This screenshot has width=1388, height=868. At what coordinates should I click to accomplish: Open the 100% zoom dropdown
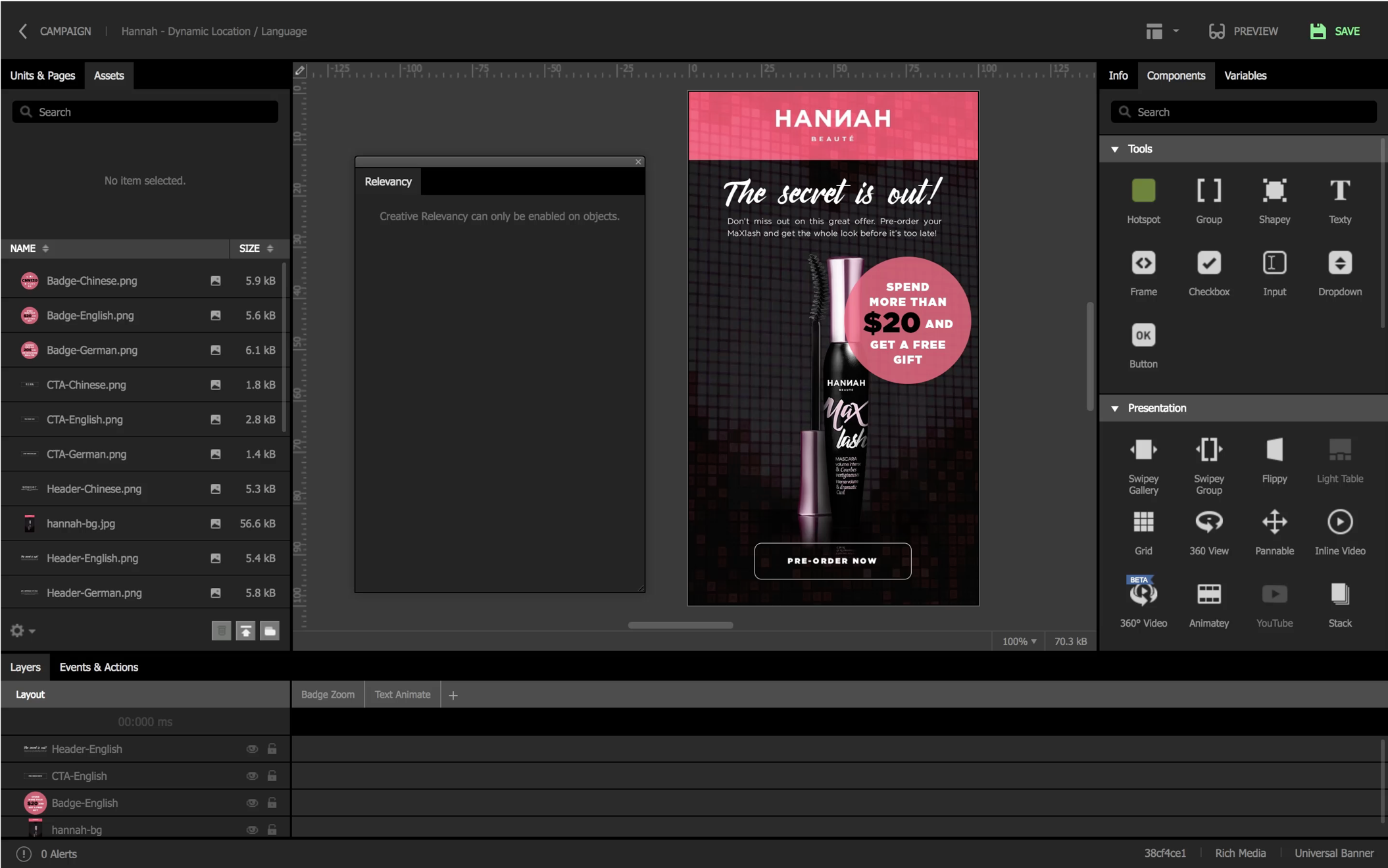(x=1019, y=641)
